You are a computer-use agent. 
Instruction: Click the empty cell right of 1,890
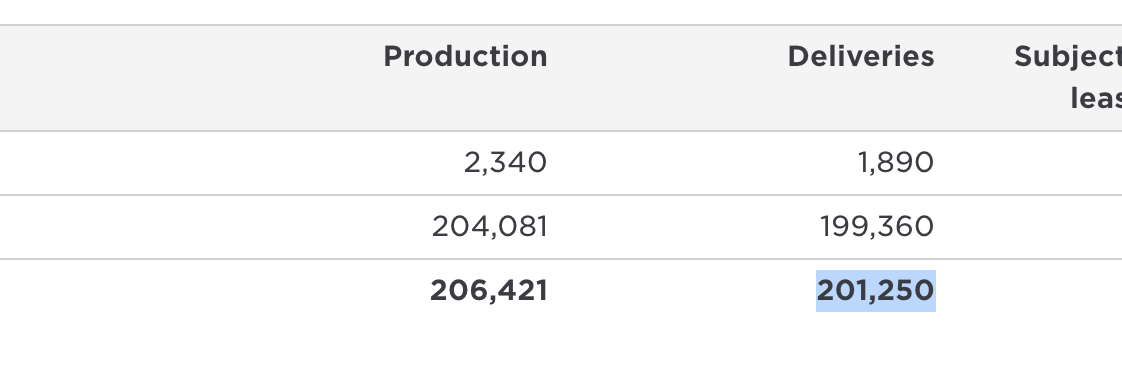1036,162
